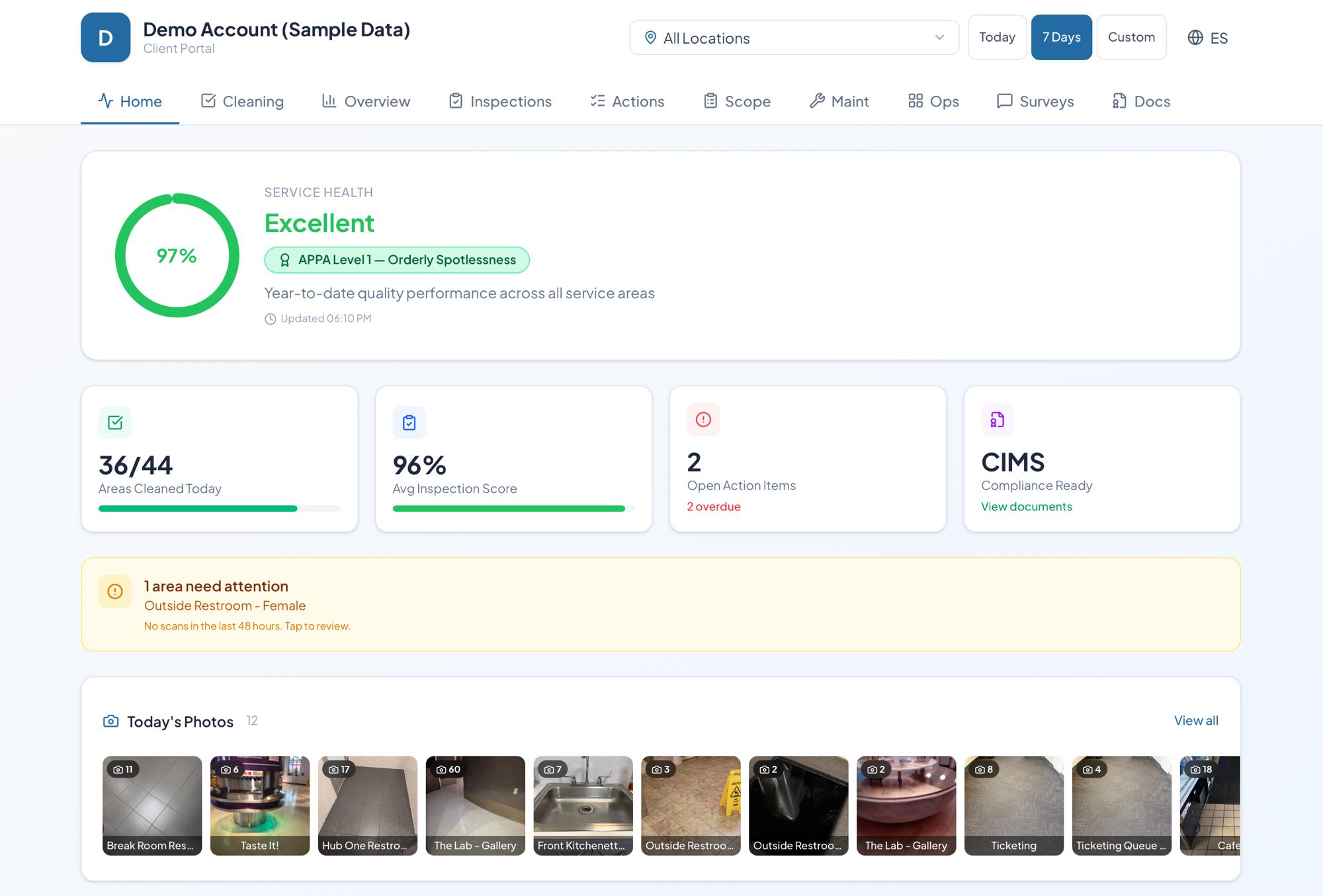Open The Lab - Gallery thumbnail with 60 photos
This screenshot has width=1323, height=896.
click(x=476, y=805)
